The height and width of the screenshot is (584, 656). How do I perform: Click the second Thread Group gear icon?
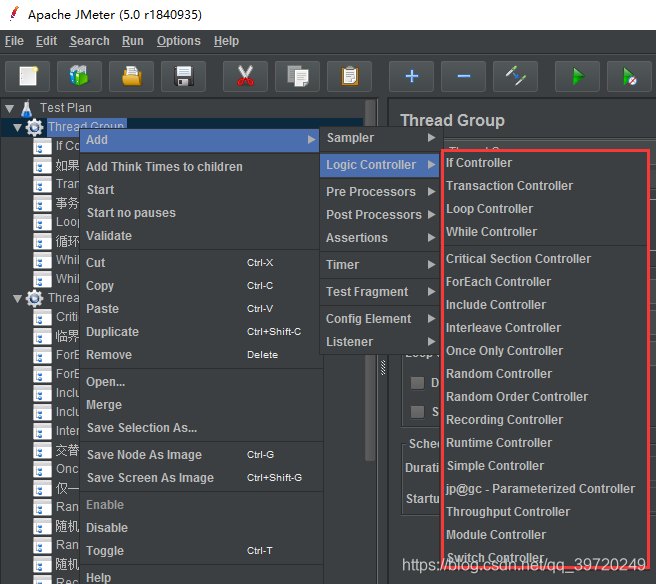point(34,298)
